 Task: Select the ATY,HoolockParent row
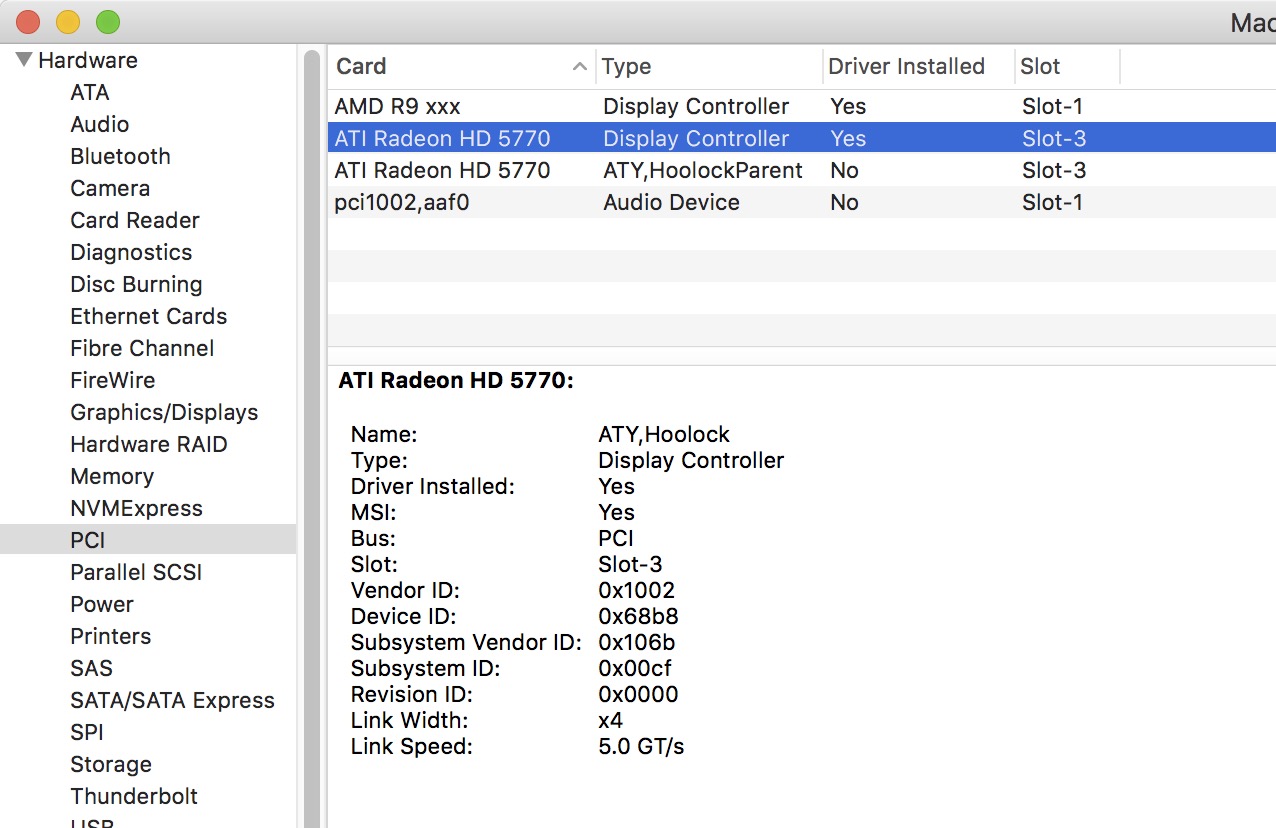[802, 170]
